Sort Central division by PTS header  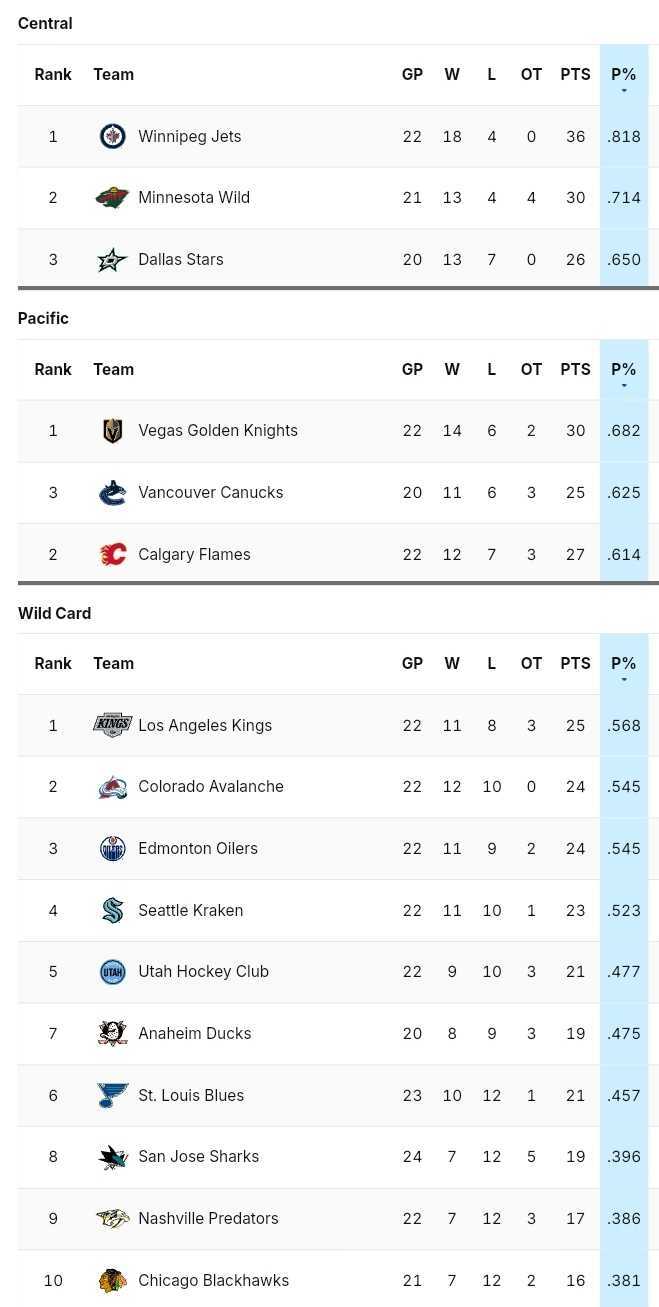(x=575, y=74)
